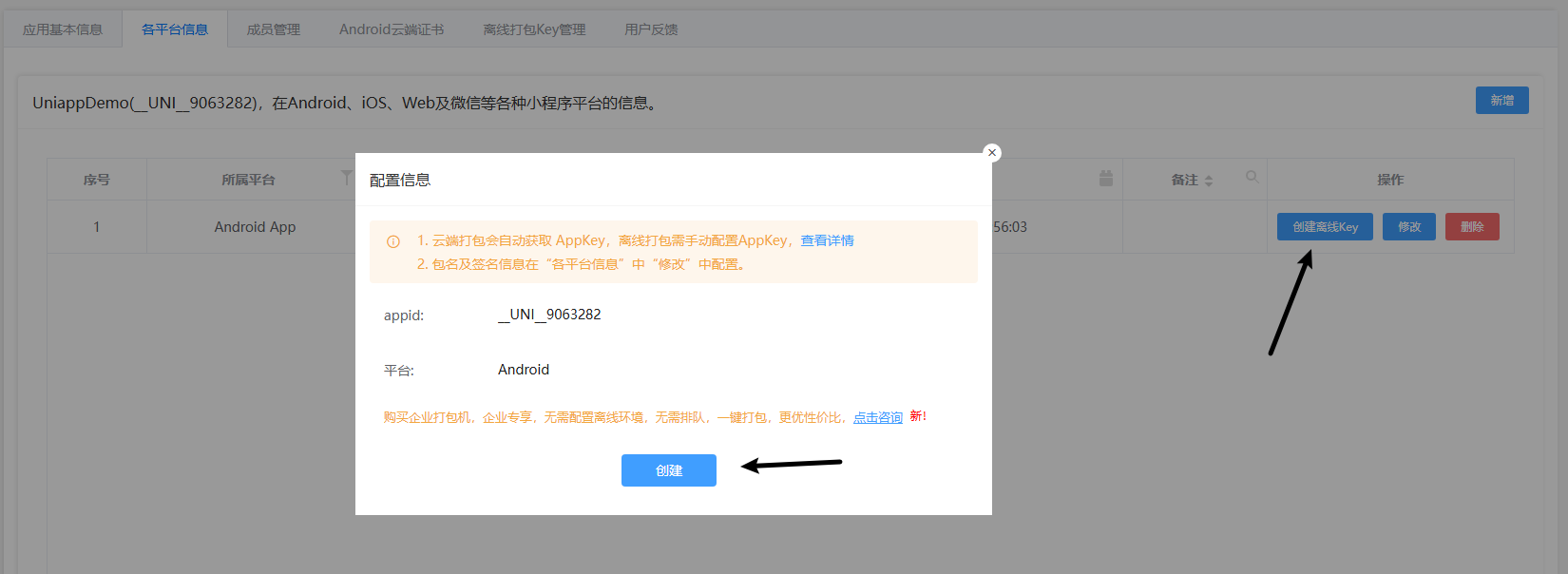Click the 创建 button in dialog
This screenshot has height=574, width=1568.
(668, 470)
